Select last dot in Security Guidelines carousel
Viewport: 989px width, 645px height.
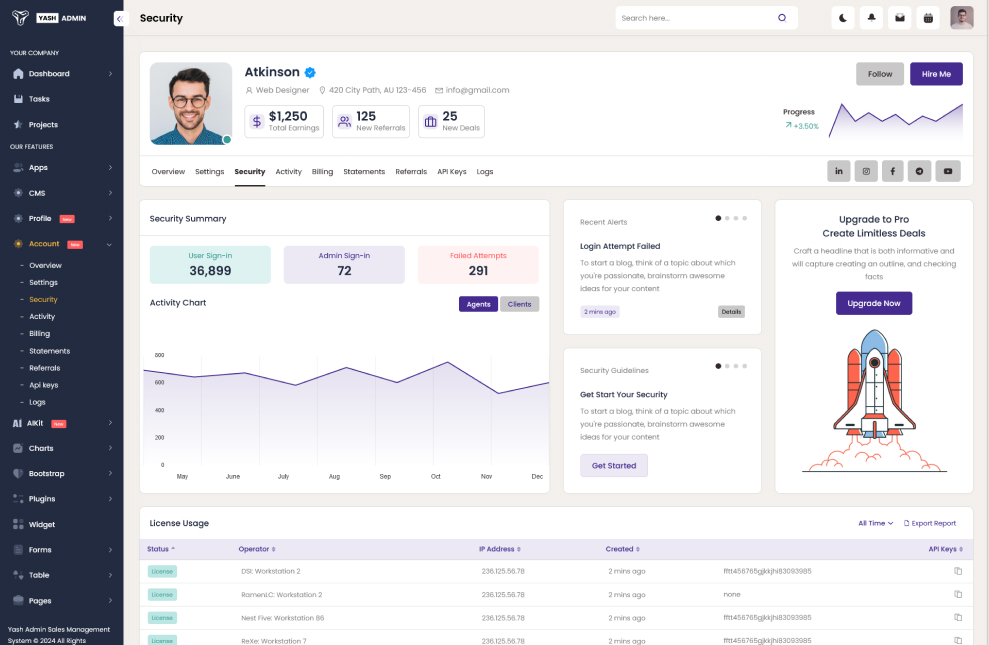pos(744,366)
